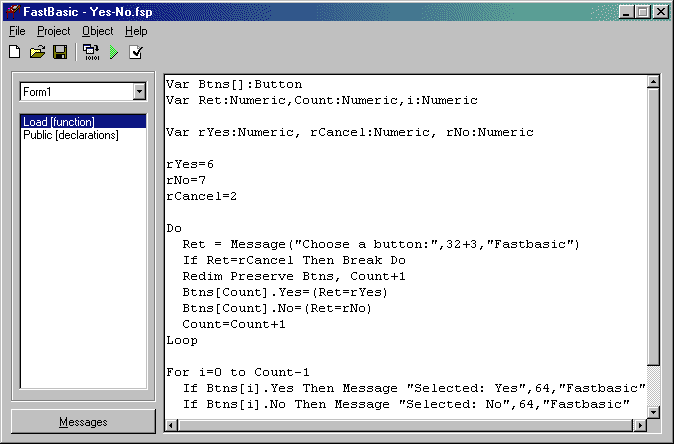Open the File menu
This screenshot has height=444, width=674.
pyautogui.click(x=17, y=31)
